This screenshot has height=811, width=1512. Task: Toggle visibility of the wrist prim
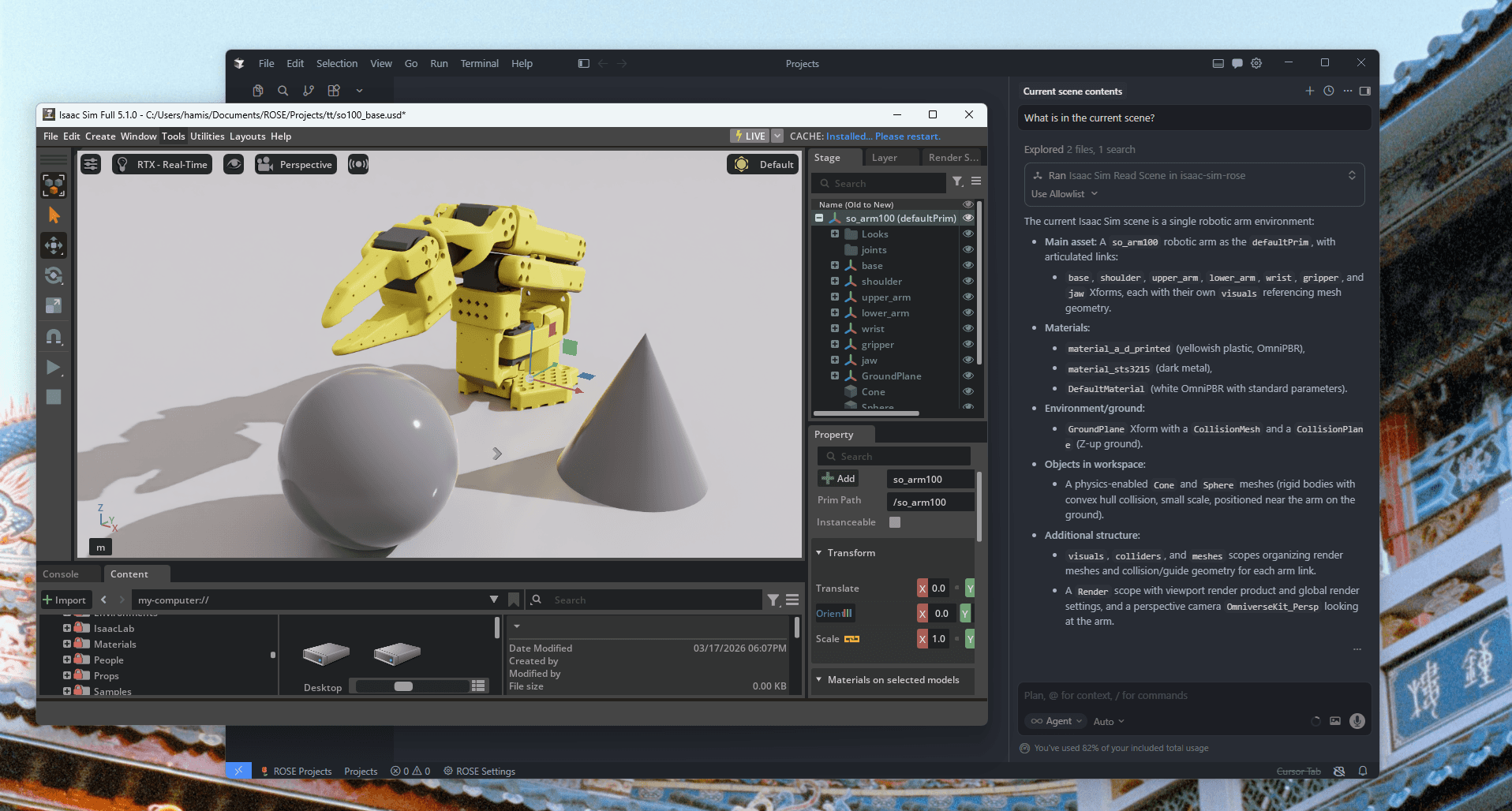968,328
